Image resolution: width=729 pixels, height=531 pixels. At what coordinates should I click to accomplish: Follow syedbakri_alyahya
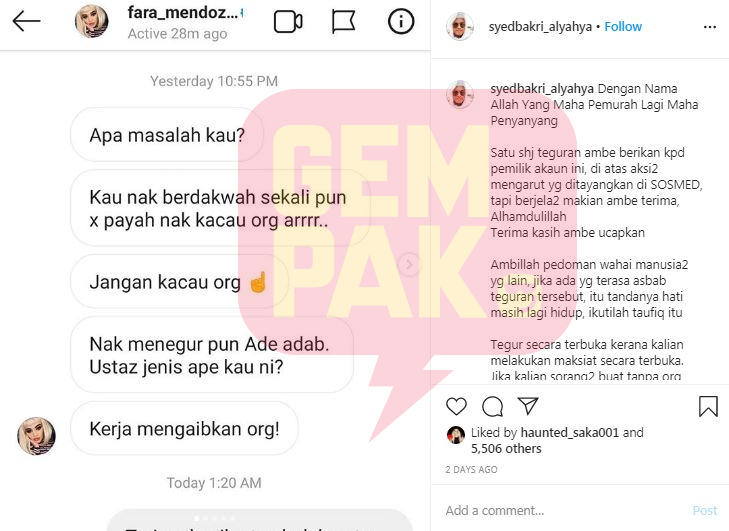pos(623,27)
